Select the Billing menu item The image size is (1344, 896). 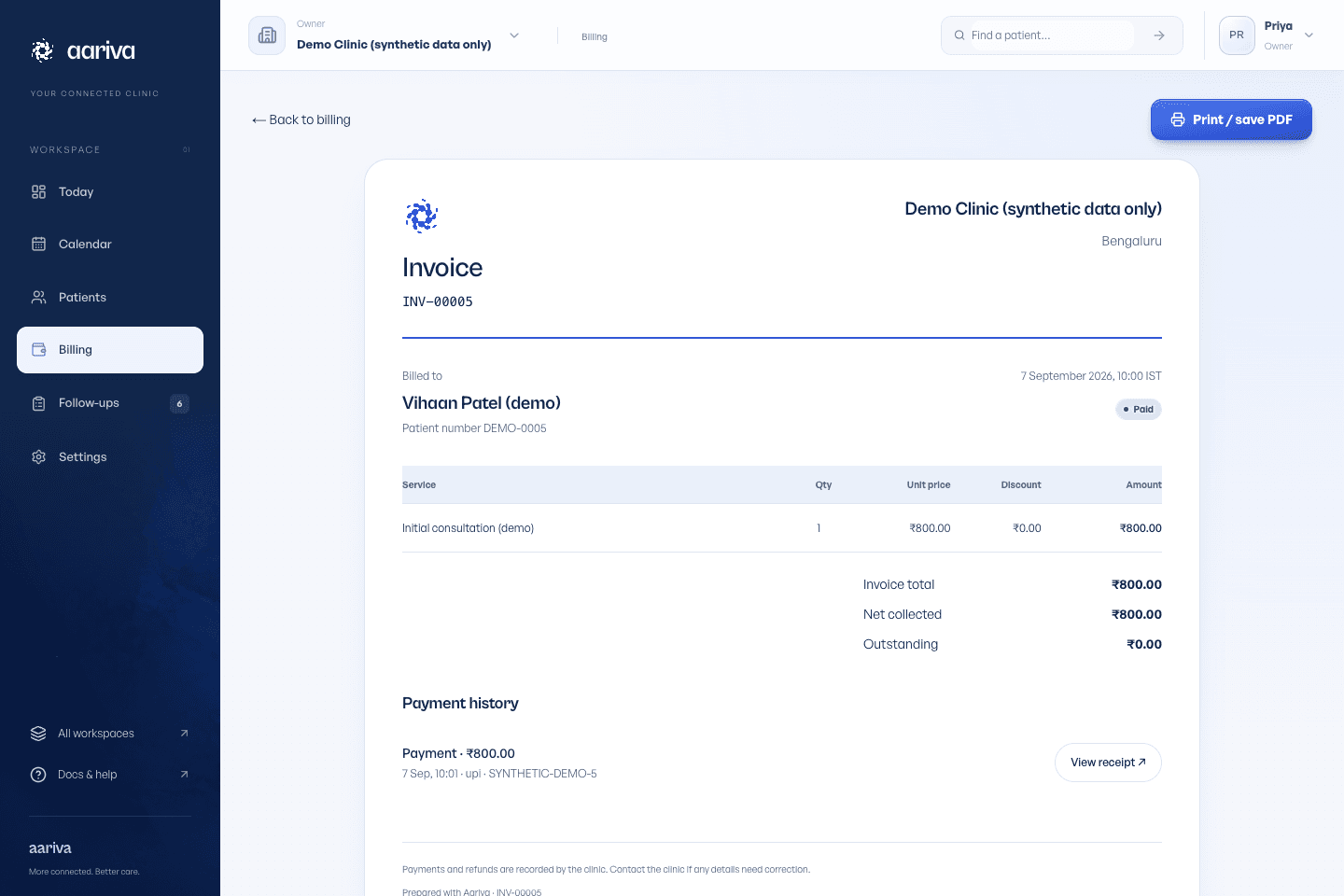[110, 350]
